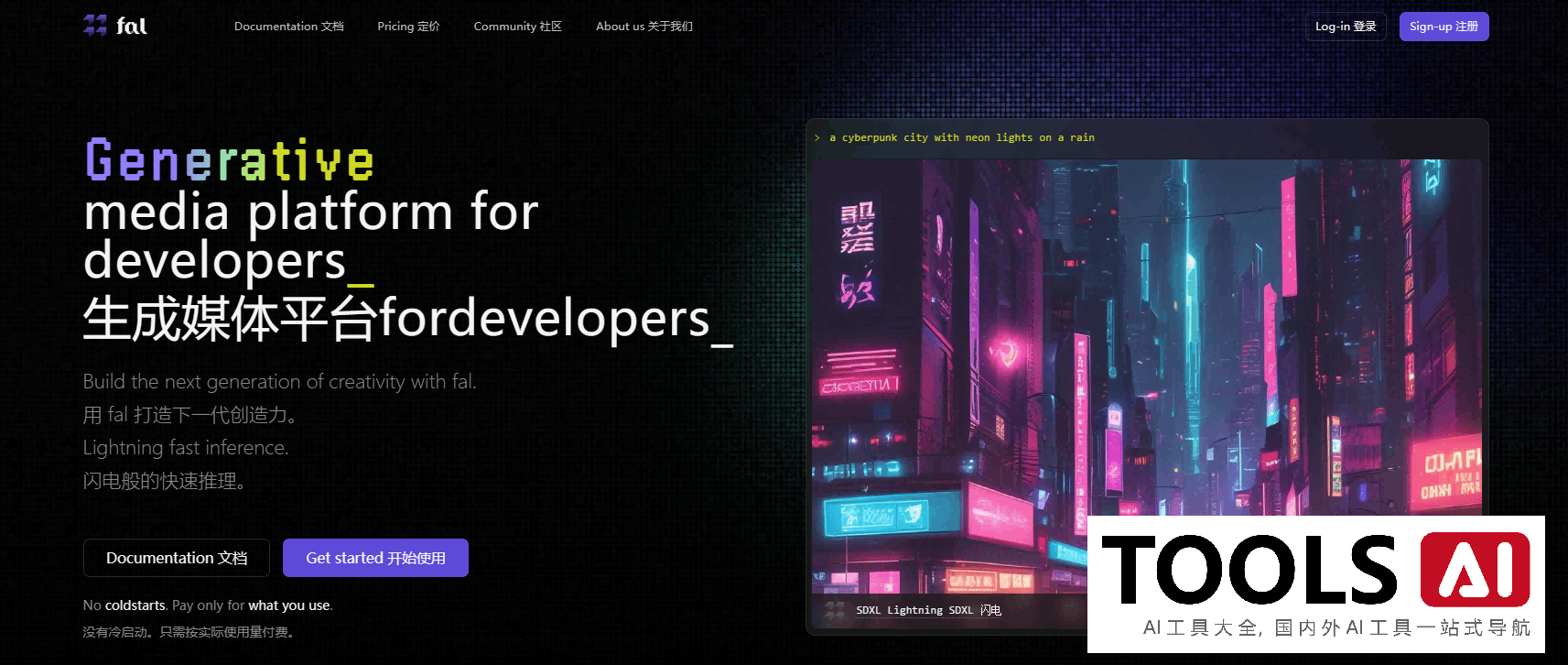Open About us in the header
The width and height of the screenshot is (1568, 665).
[643, 27]
